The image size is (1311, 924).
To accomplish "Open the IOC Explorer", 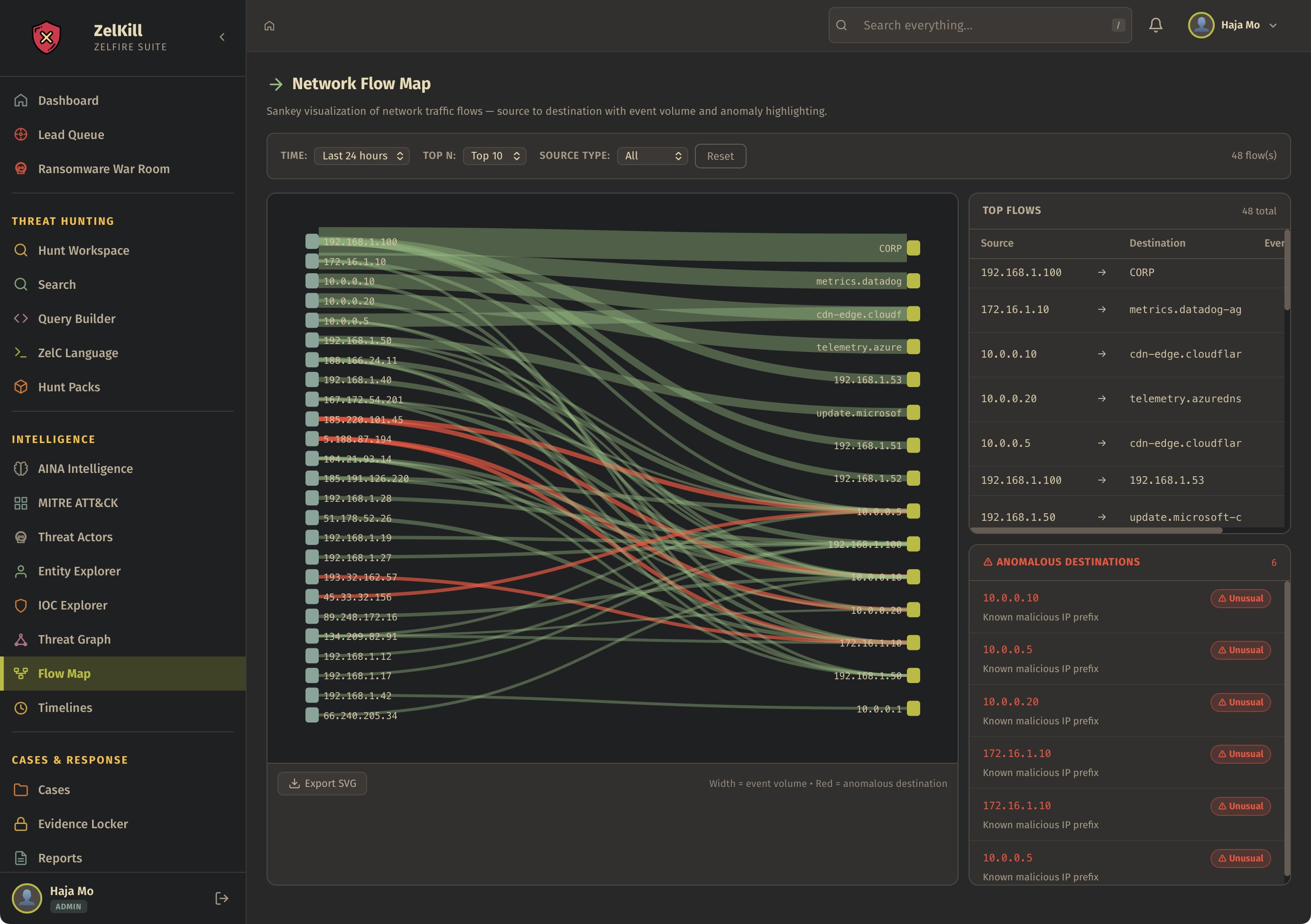I will pyautogui.click(x=73, y=605).
